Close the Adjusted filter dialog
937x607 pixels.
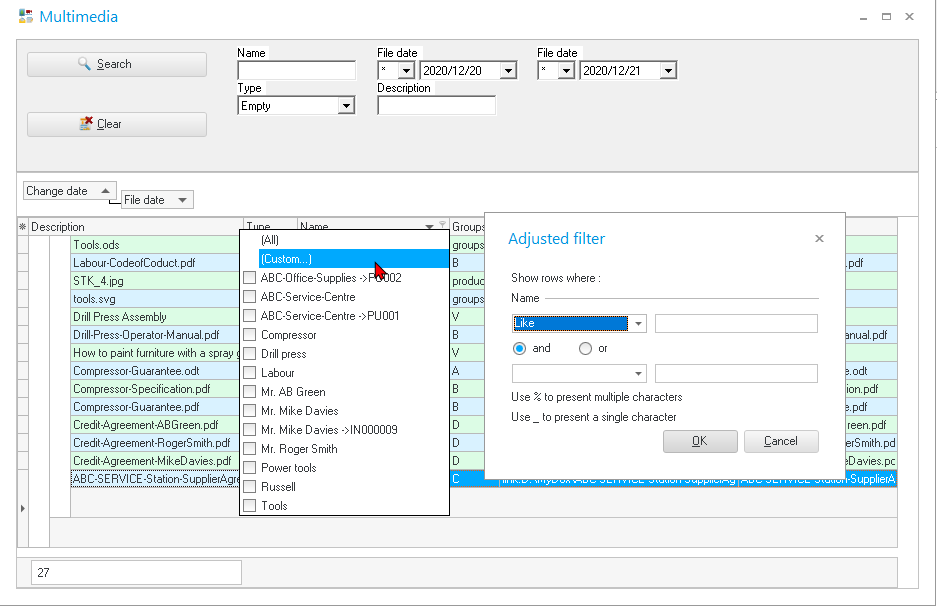[x=819, y=239]
